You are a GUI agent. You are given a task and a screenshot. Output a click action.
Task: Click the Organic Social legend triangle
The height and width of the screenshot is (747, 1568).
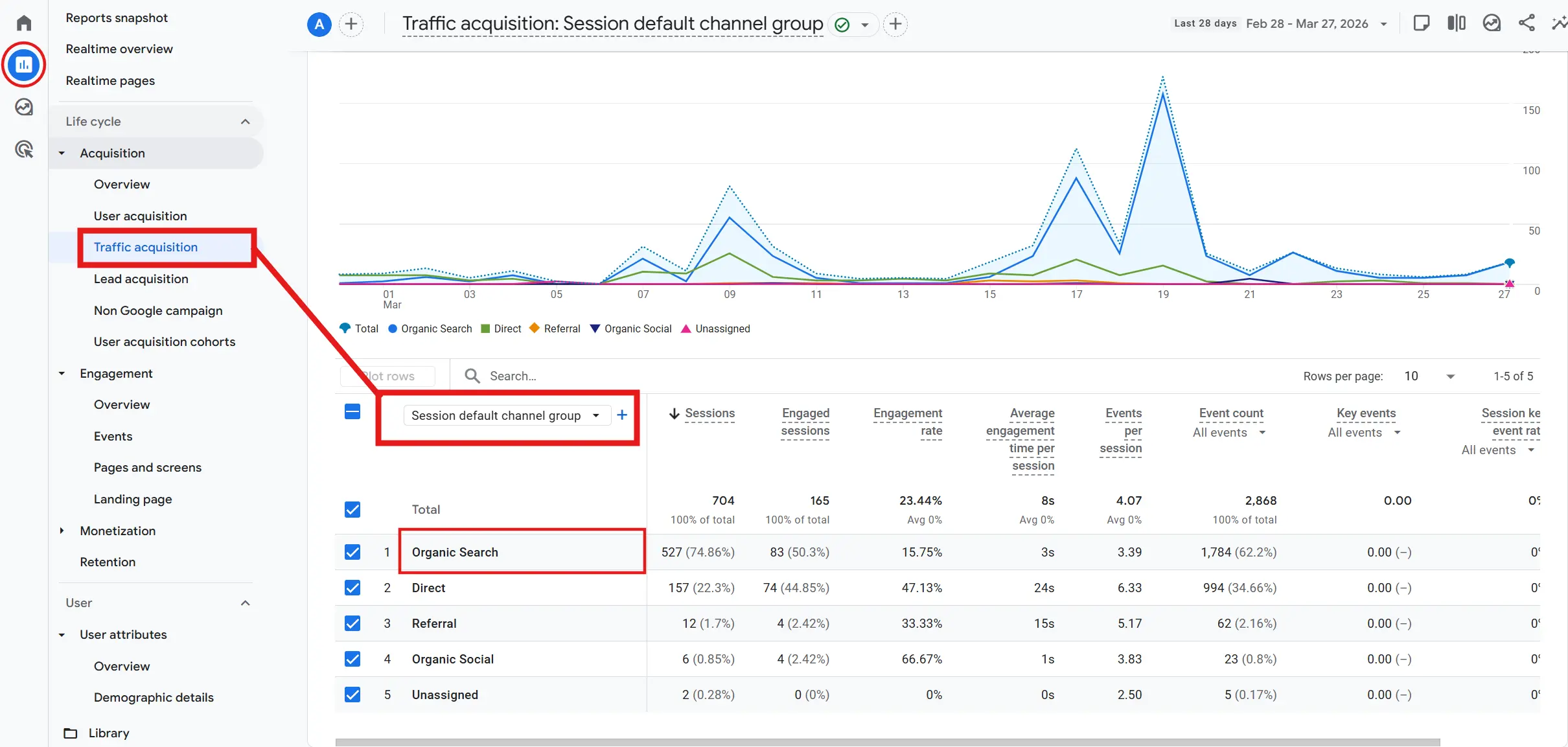[x=595, y=328]
